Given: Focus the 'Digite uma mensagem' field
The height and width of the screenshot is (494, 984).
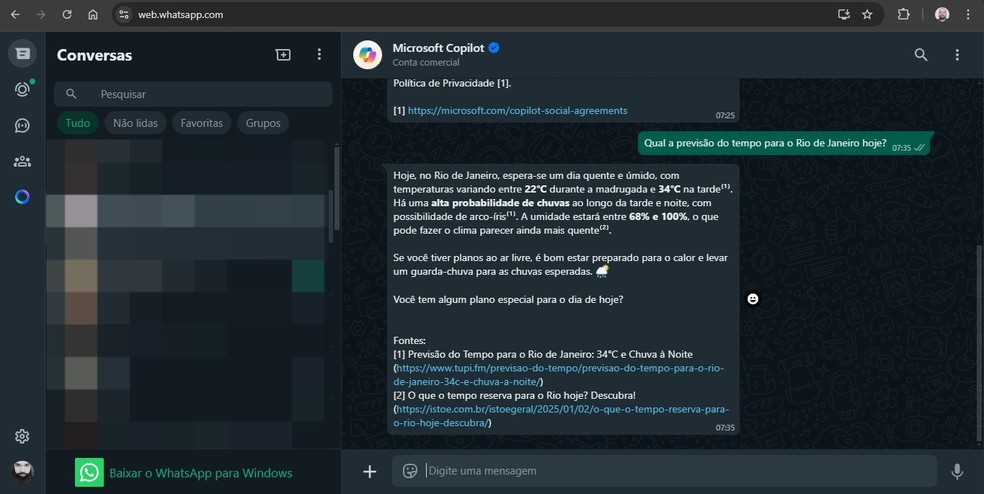Looking at the screenshot, I should 681,471.
